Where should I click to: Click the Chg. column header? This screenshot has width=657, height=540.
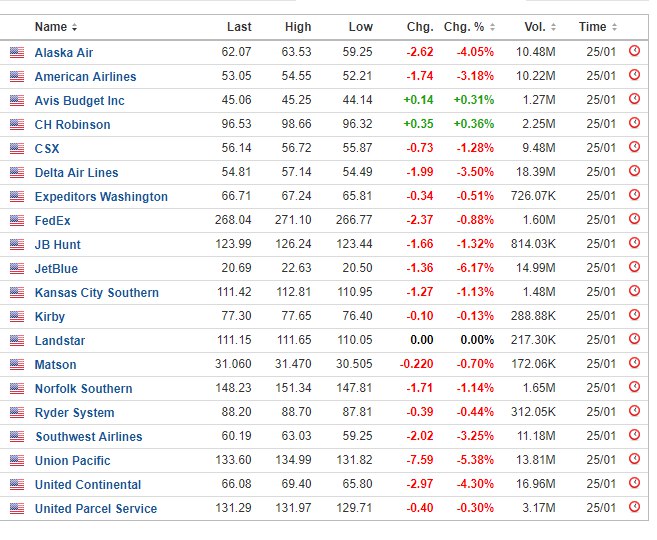click(x=420, y=27)
